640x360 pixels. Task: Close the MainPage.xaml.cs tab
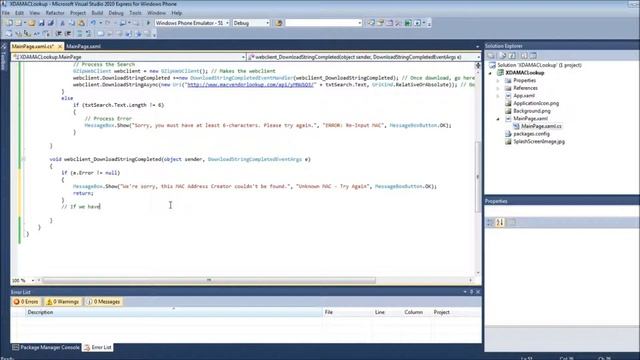[x=60, y=47]
